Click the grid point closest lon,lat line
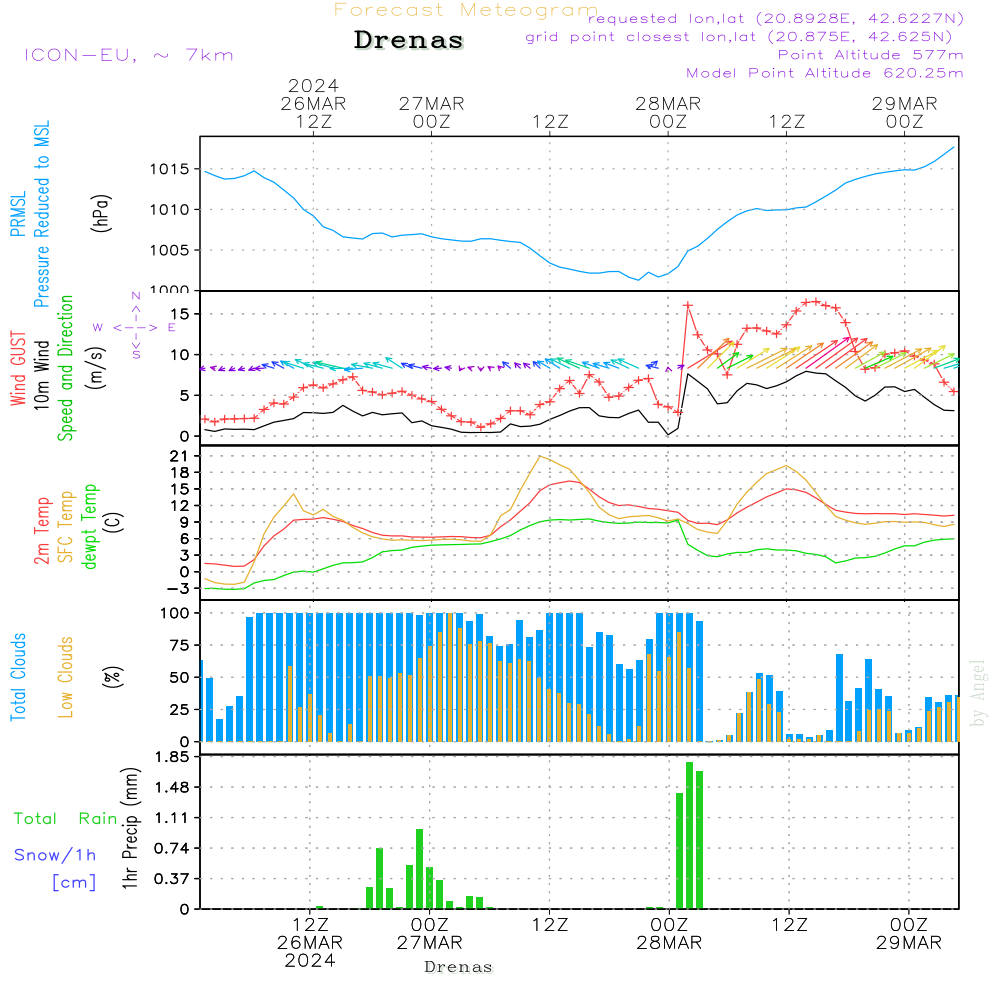 [x=745, y=37]
